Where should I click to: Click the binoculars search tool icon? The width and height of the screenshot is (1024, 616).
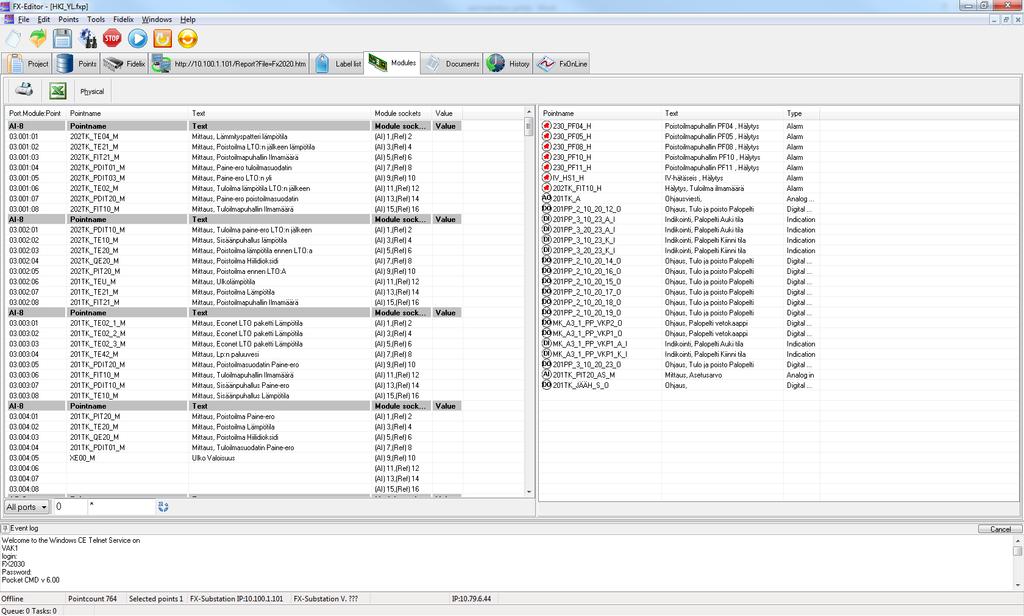pos(88,39)
